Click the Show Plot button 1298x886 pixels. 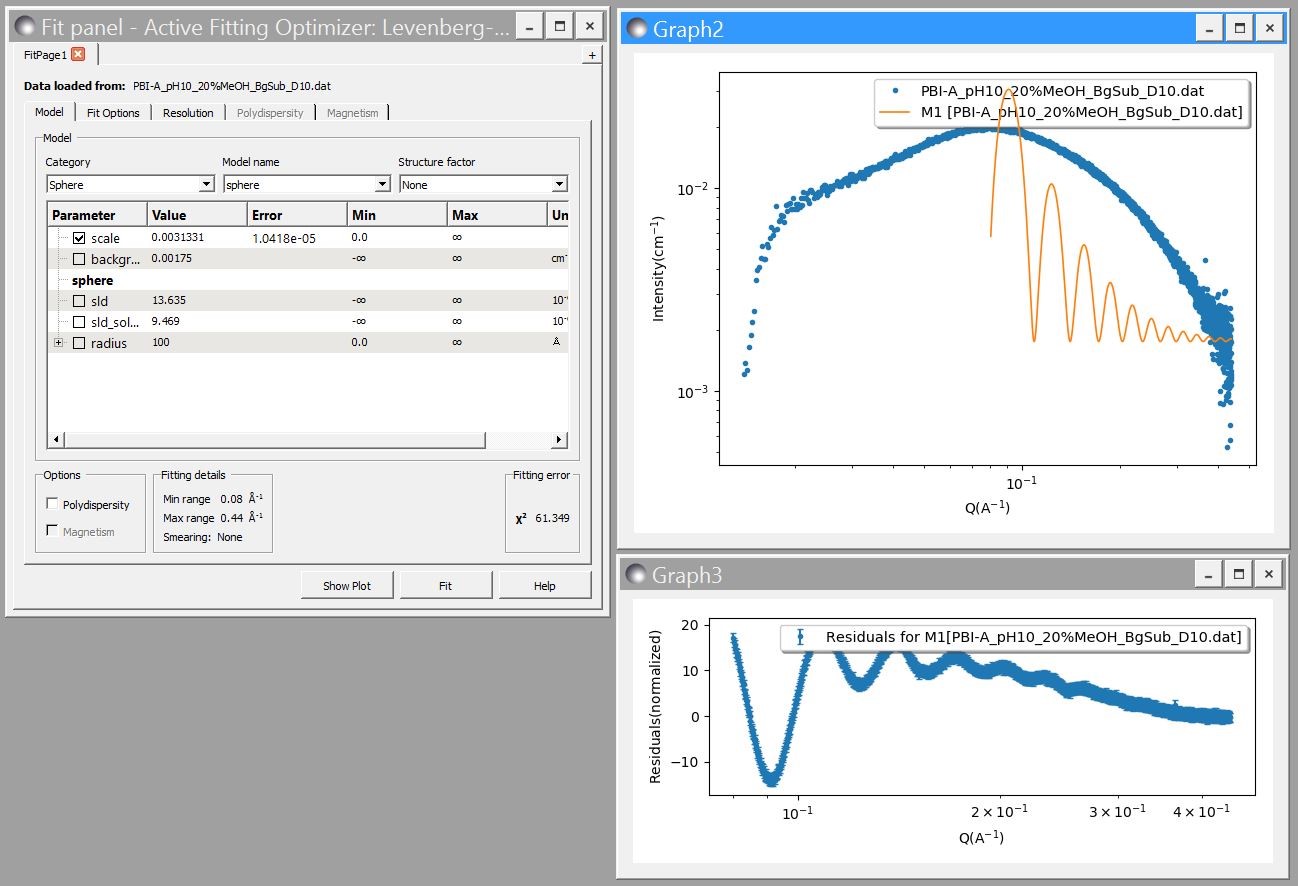346,586
